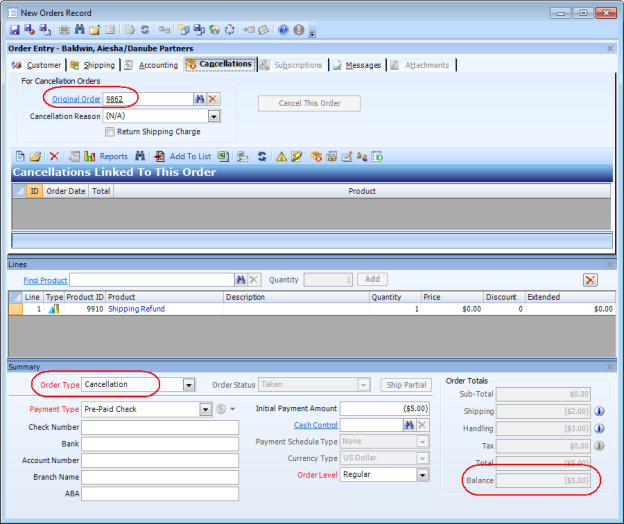Click the binoculars icon beside Original Order field
Screen dimensions: 624x524
click(200, 99)
